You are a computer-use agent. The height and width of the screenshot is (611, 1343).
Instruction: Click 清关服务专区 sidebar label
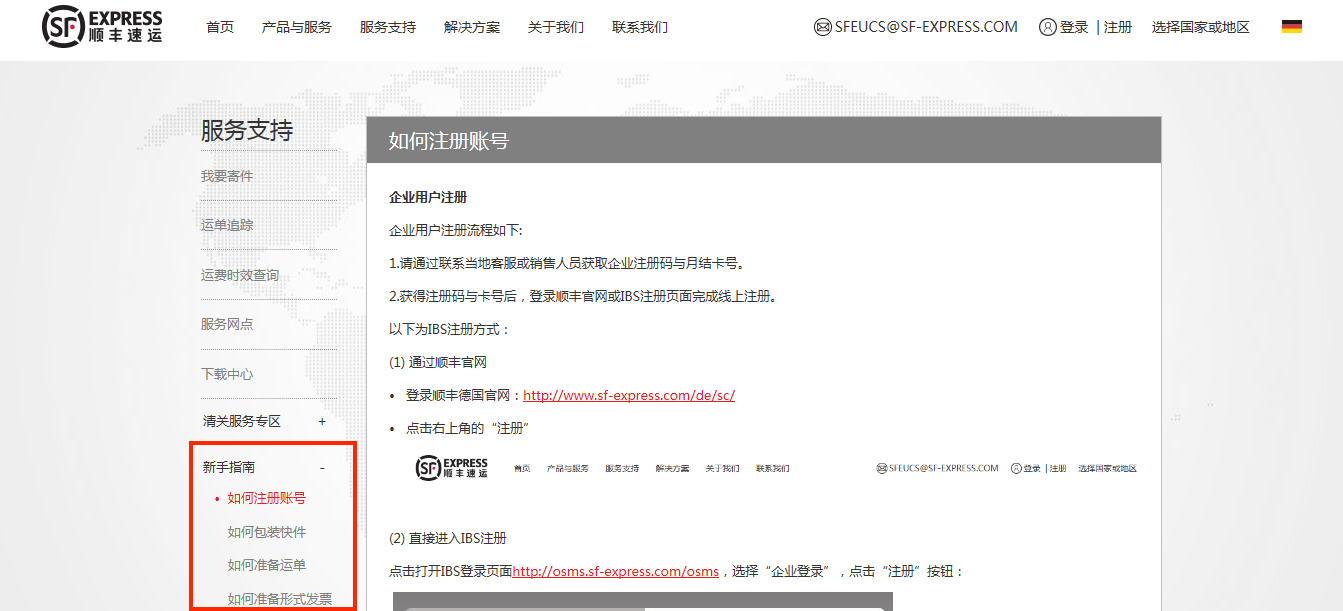[x=242, y=421]
